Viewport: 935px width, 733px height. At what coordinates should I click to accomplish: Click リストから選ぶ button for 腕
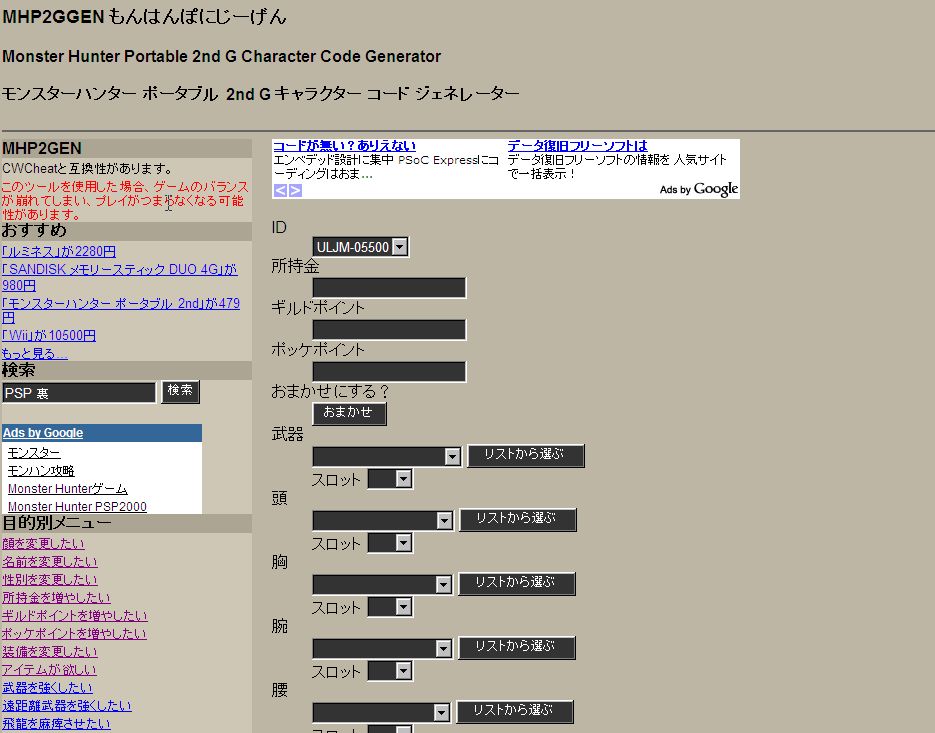(x=516, y=647)
